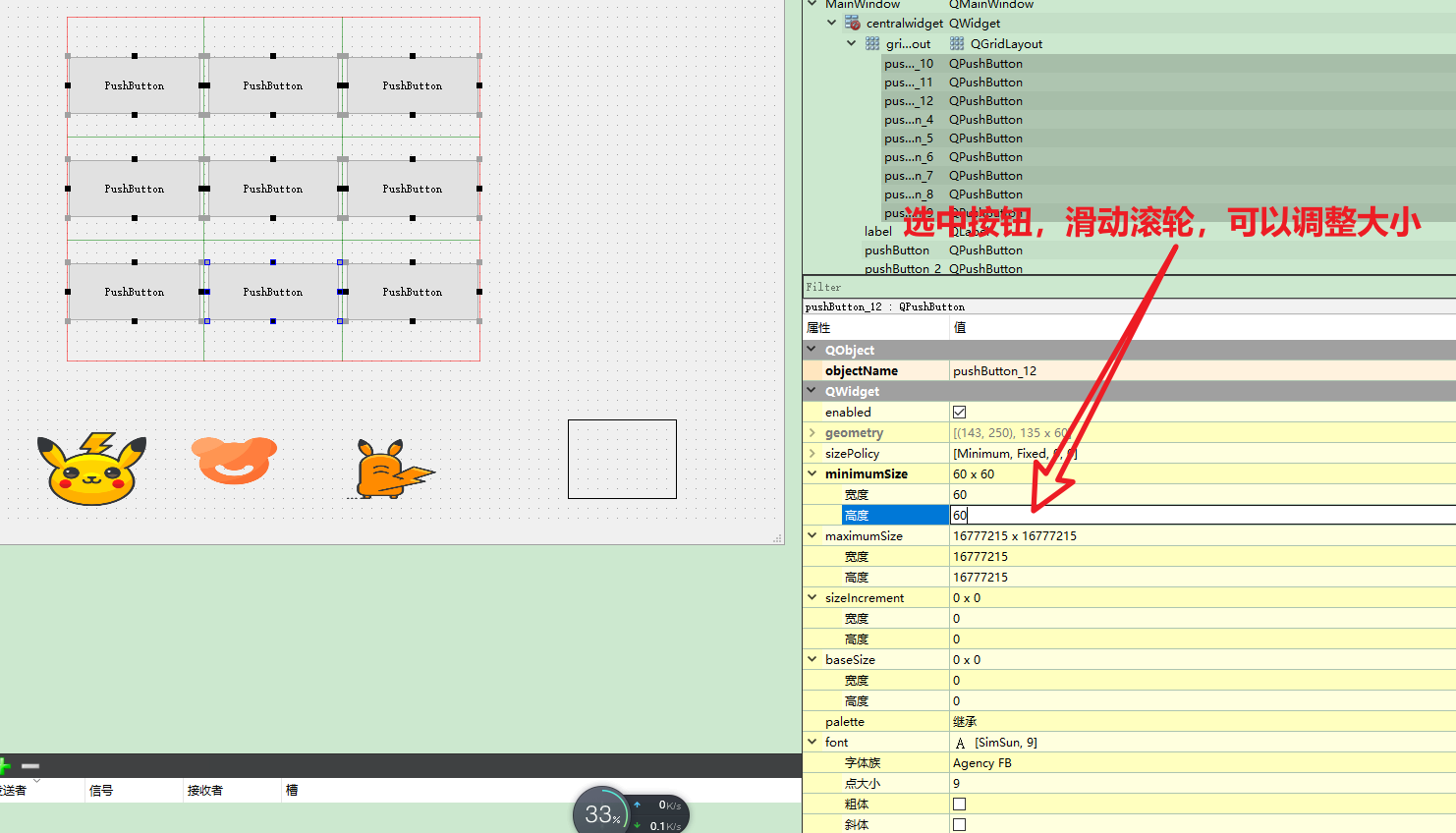Click the green plus to add a signal connection
The image size is (1456, 833).
click(6, 765)
